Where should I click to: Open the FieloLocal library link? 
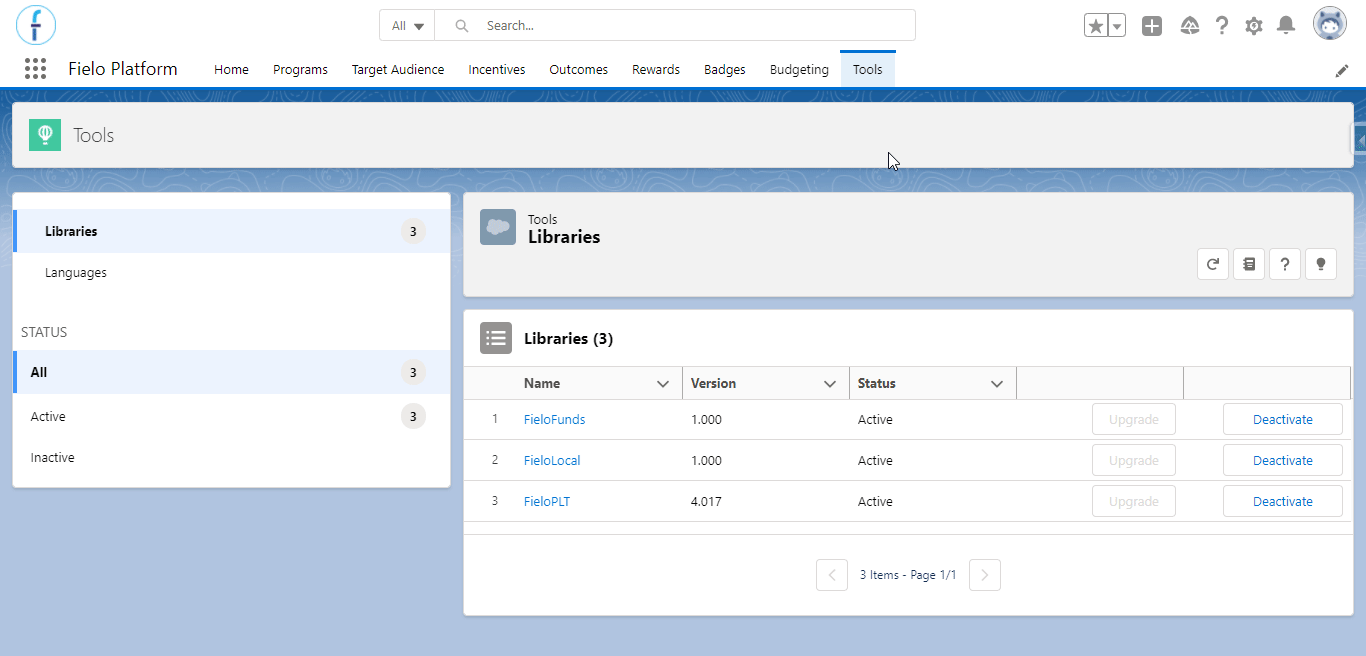click(552, 461)
